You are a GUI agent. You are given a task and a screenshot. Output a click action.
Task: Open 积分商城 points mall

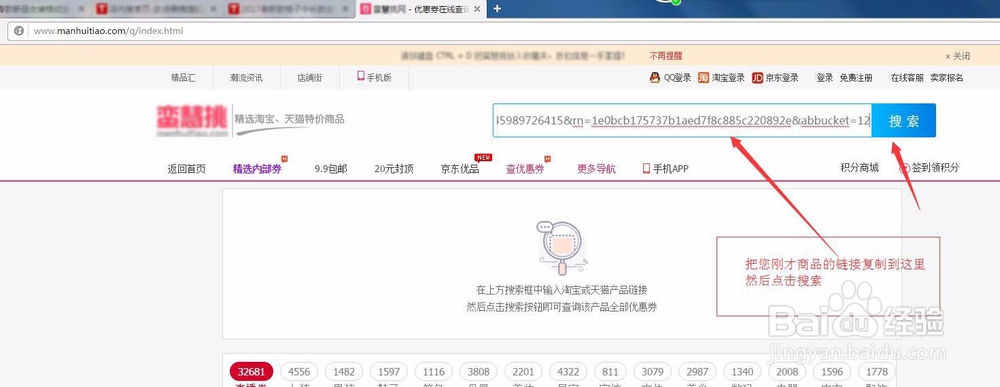(x=859, y=168)
